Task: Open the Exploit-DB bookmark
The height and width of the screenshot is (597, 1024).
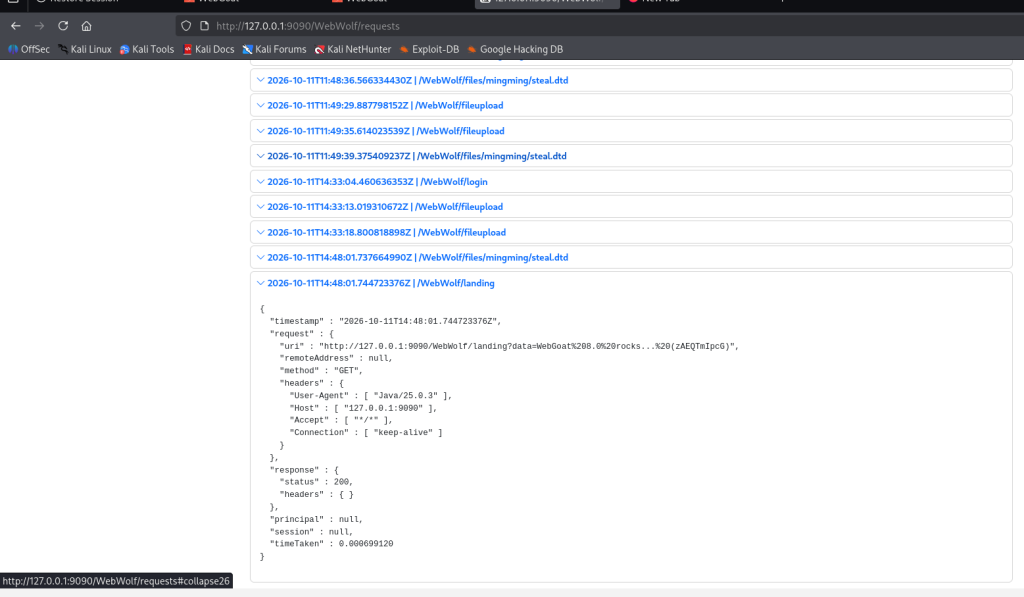Action: (x=429, y=49)
